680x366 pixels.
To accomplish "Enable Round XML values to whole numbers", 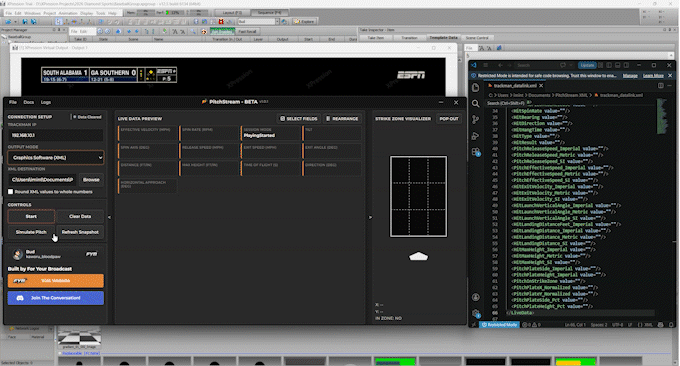I will [x=10, y=192].
